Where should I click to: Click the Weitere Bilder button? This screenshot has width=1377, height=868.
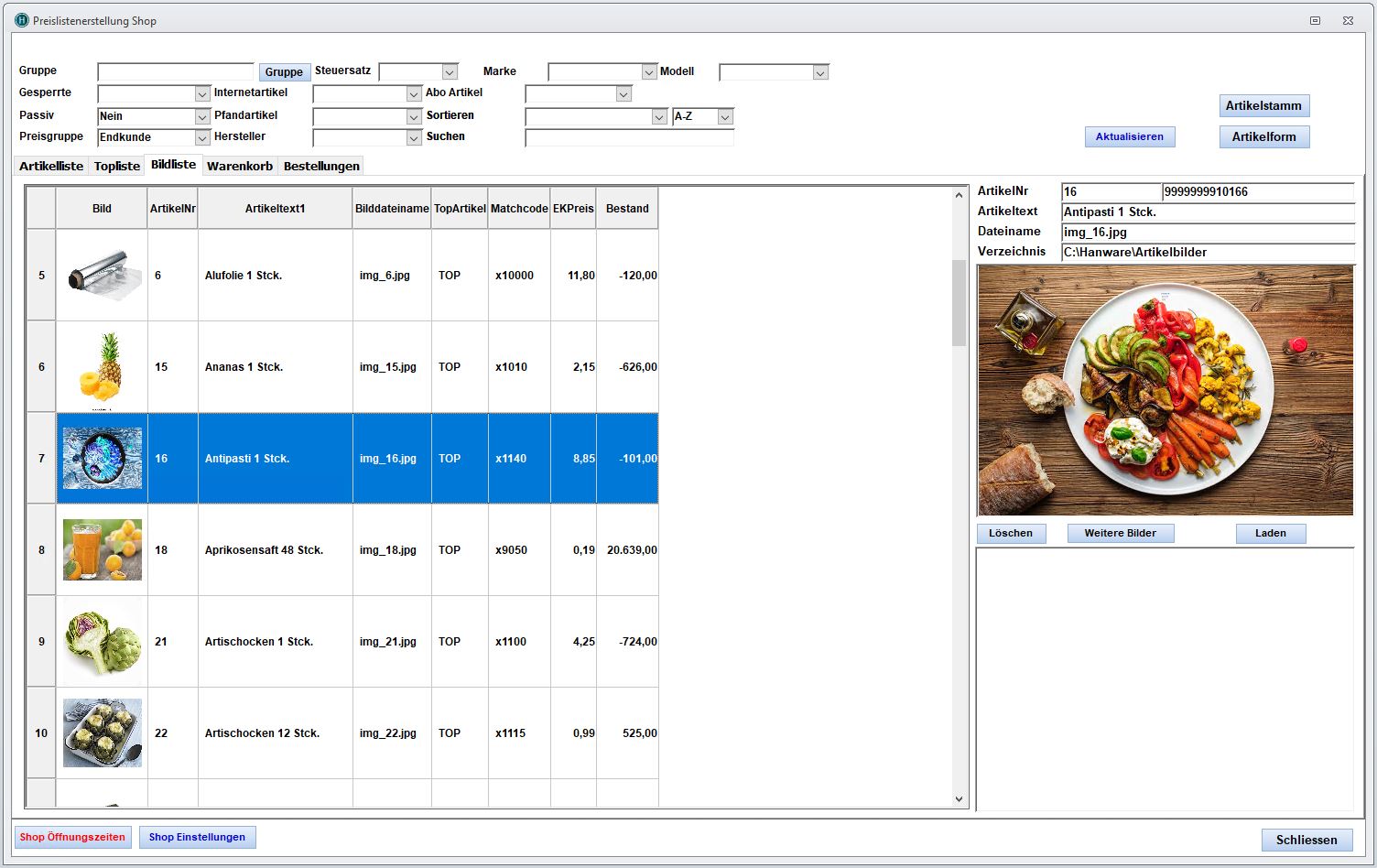pos(1120,533)
